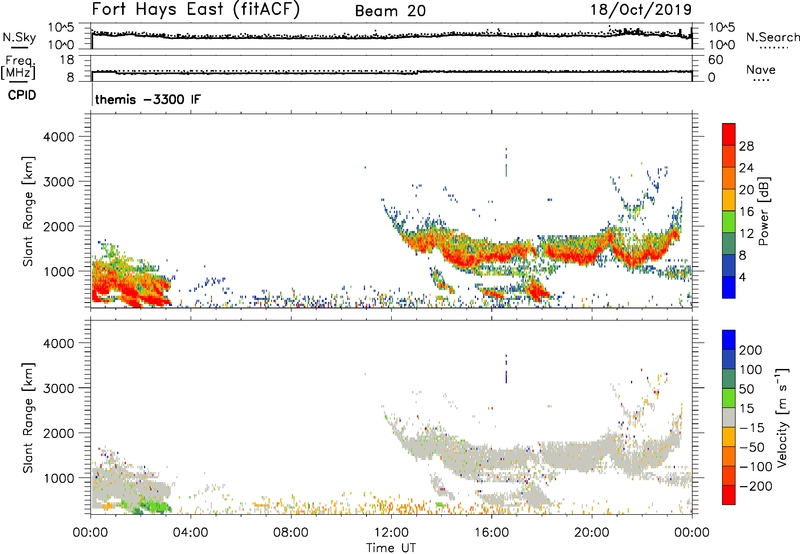
Task: Click the '20:00' time axis label
Action: (x=591, y=533)
